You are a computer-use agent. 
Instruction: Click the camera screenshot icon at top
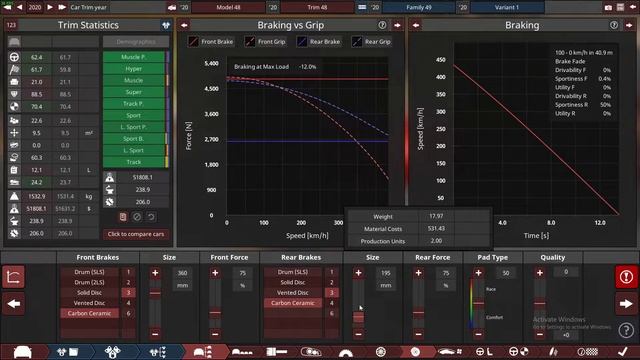click(x=608, y=7)
